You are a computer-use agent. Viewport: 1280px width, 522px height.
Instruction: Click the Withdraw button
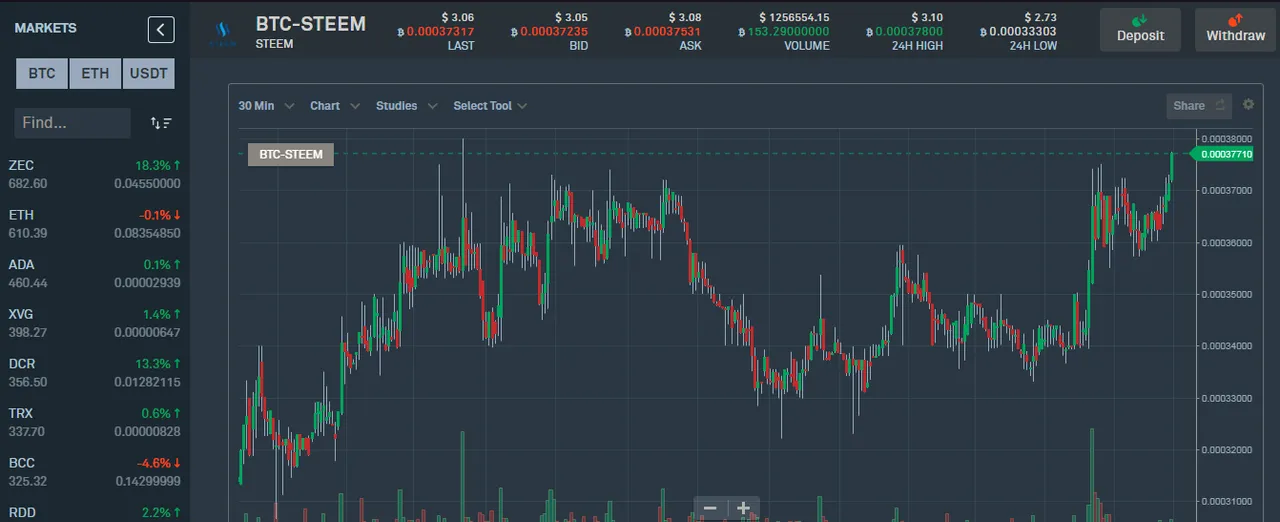[1235, 29]
